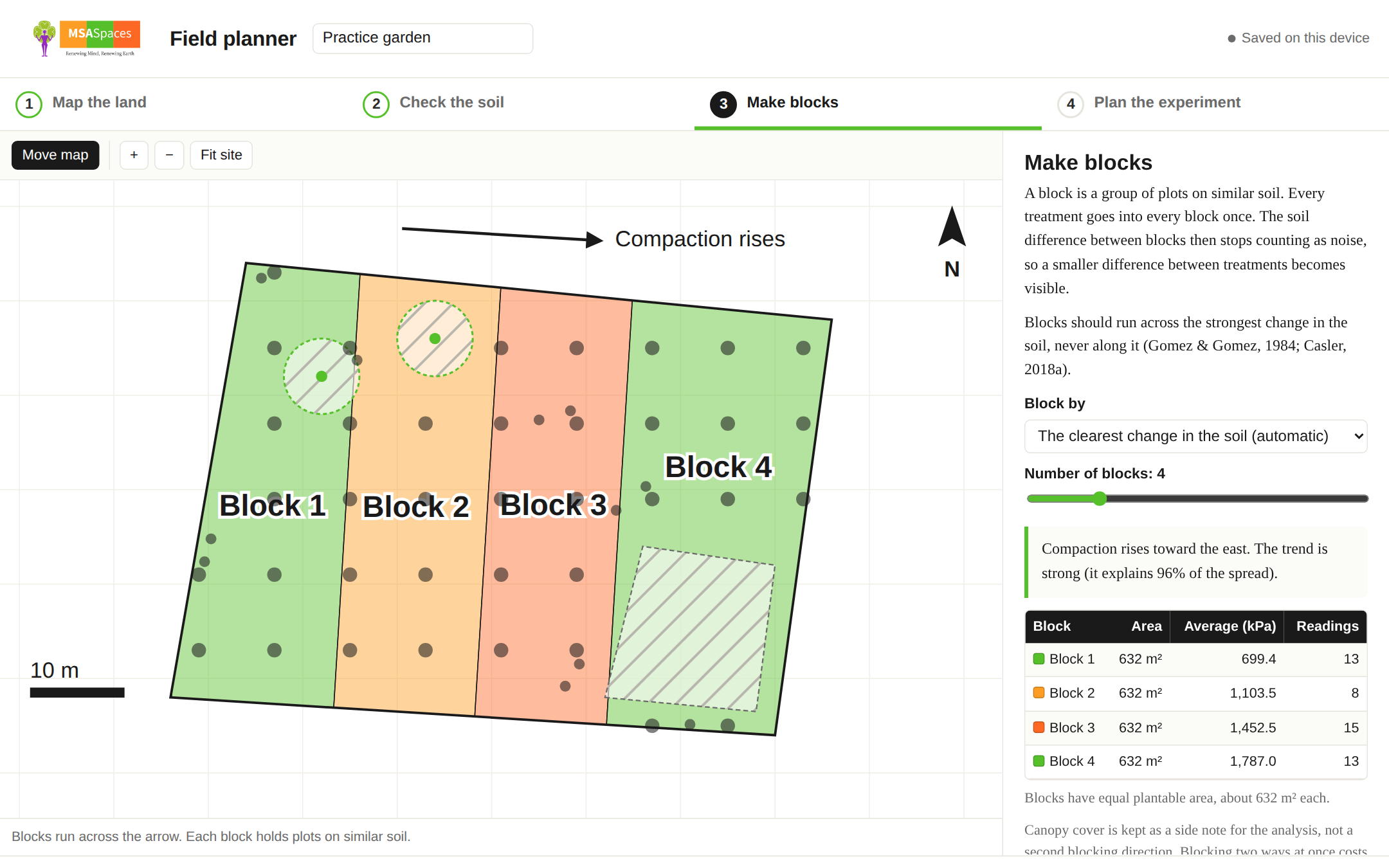Click the Block 2 readings count 8
The height and width of the screenshot is (868, 1389).
1355,693
